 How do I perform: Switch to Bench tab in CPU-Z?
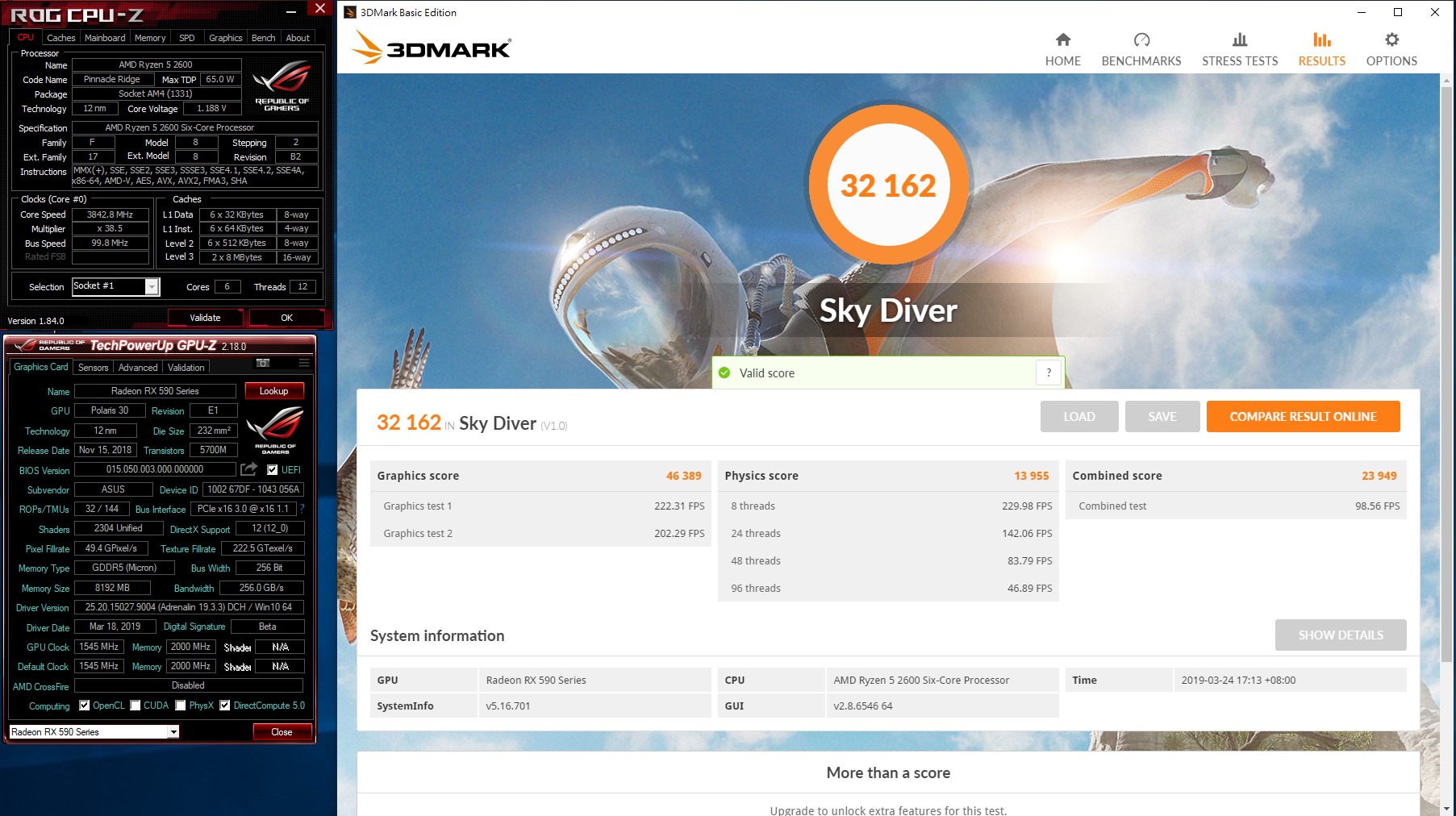tap(263, 38)
